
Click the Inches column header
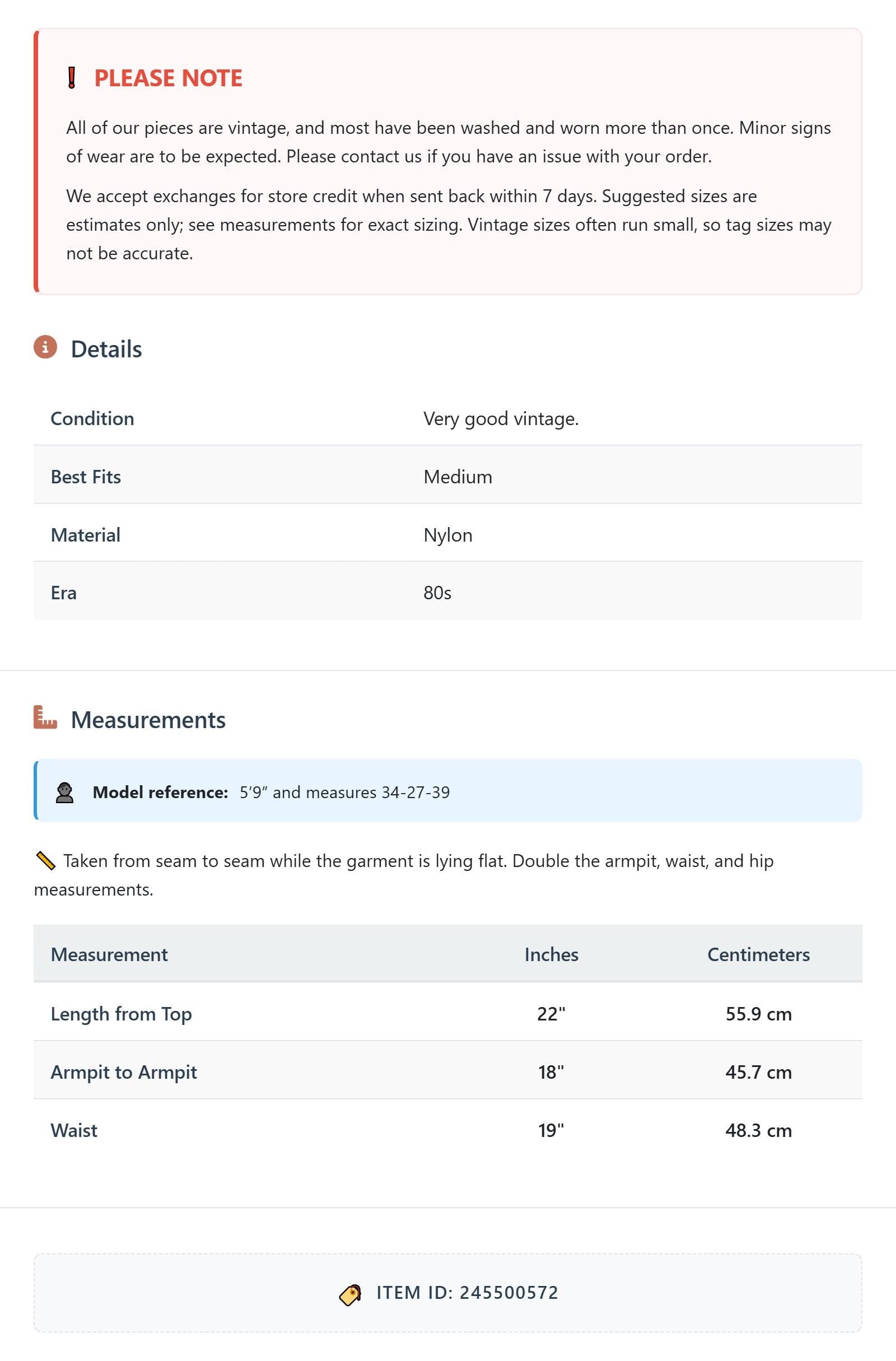click(551, 954)
